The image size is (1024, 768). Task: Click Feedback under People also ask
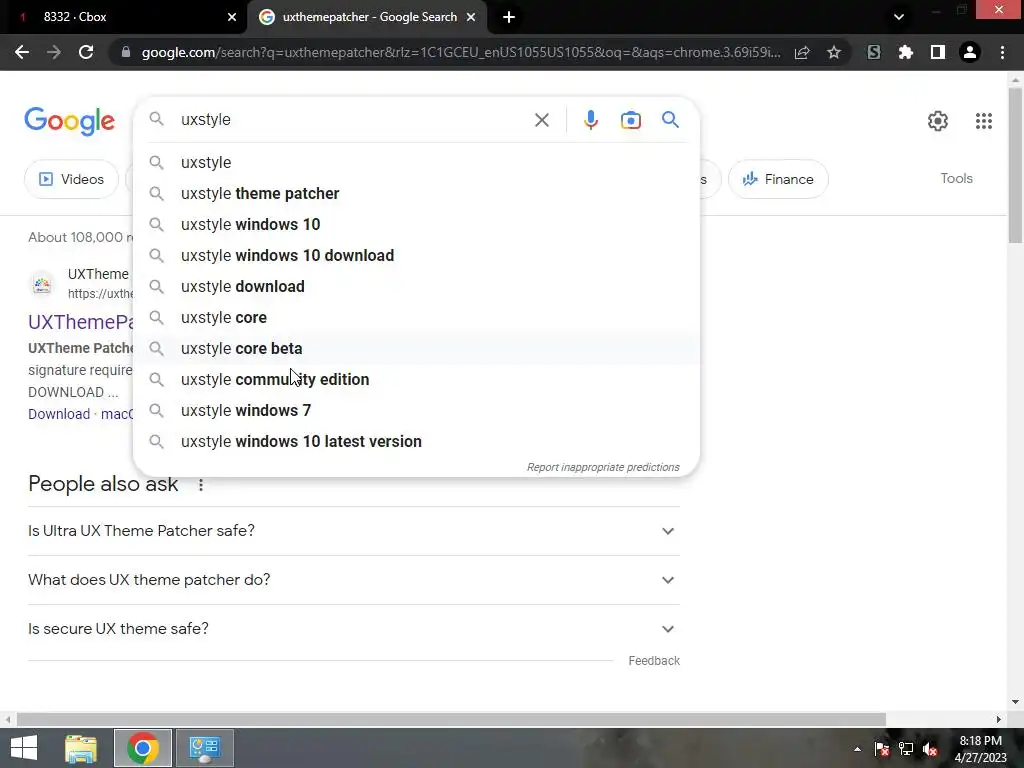point(654,661)
